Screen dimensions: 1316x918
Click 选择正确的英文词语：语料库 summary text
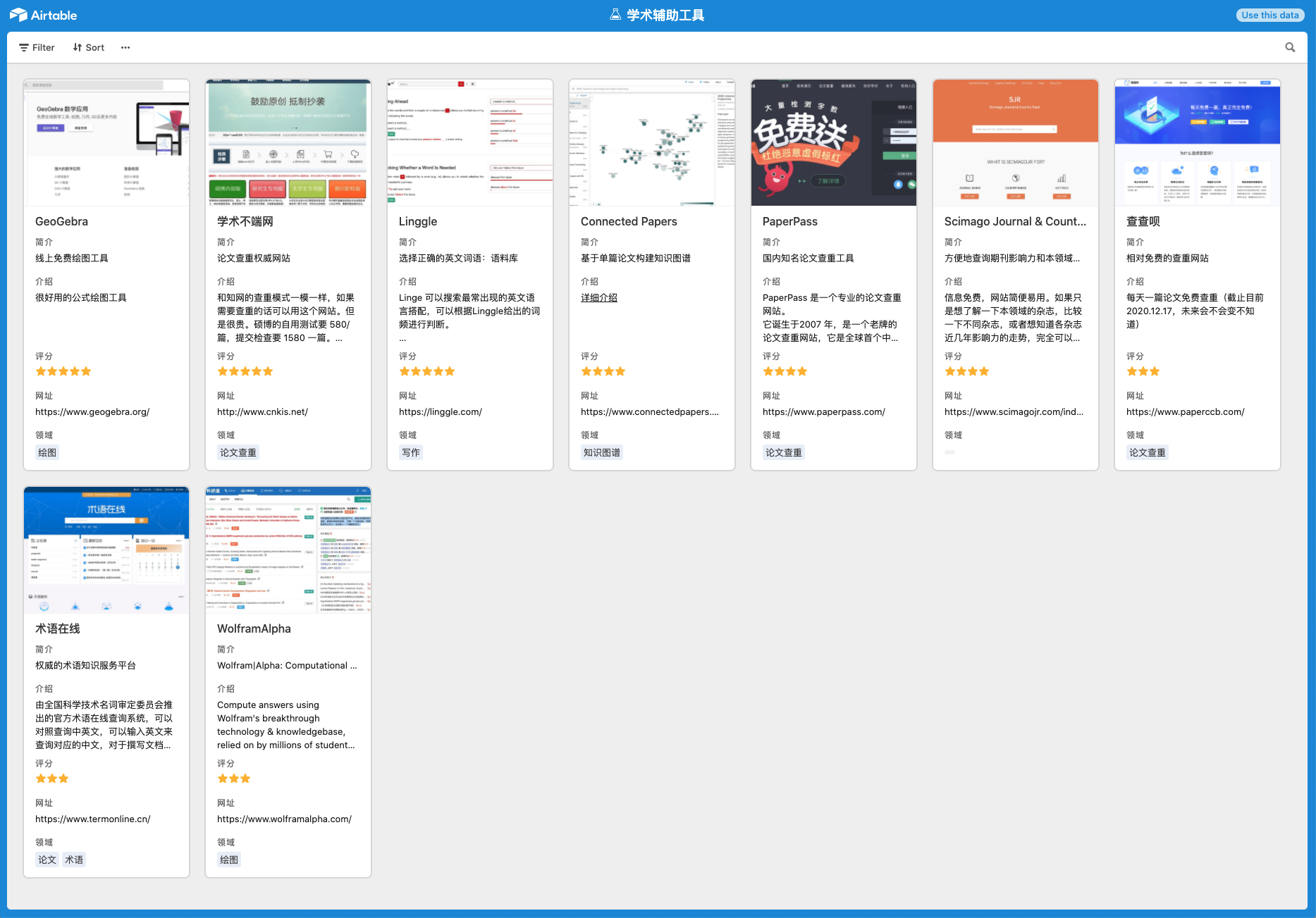(458, 259)
